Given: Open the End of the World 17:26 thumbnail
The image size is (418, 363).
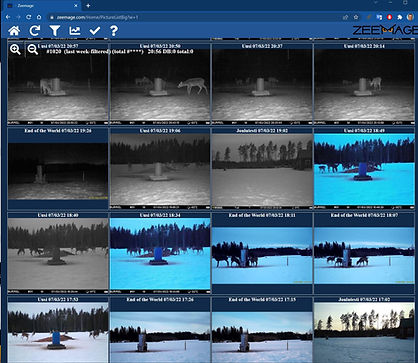Looking at the screenshot, I should tap(160, 337).
